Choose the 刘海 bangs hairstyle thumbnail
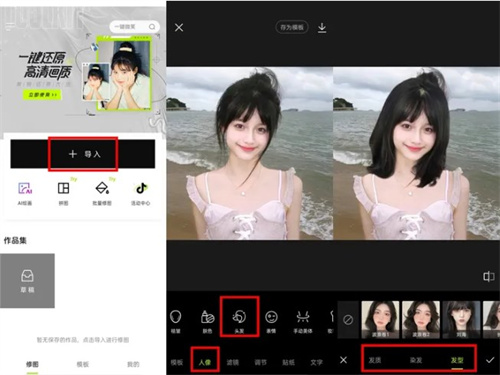Screen dimensions: 500x375 [x=461, y=320]
